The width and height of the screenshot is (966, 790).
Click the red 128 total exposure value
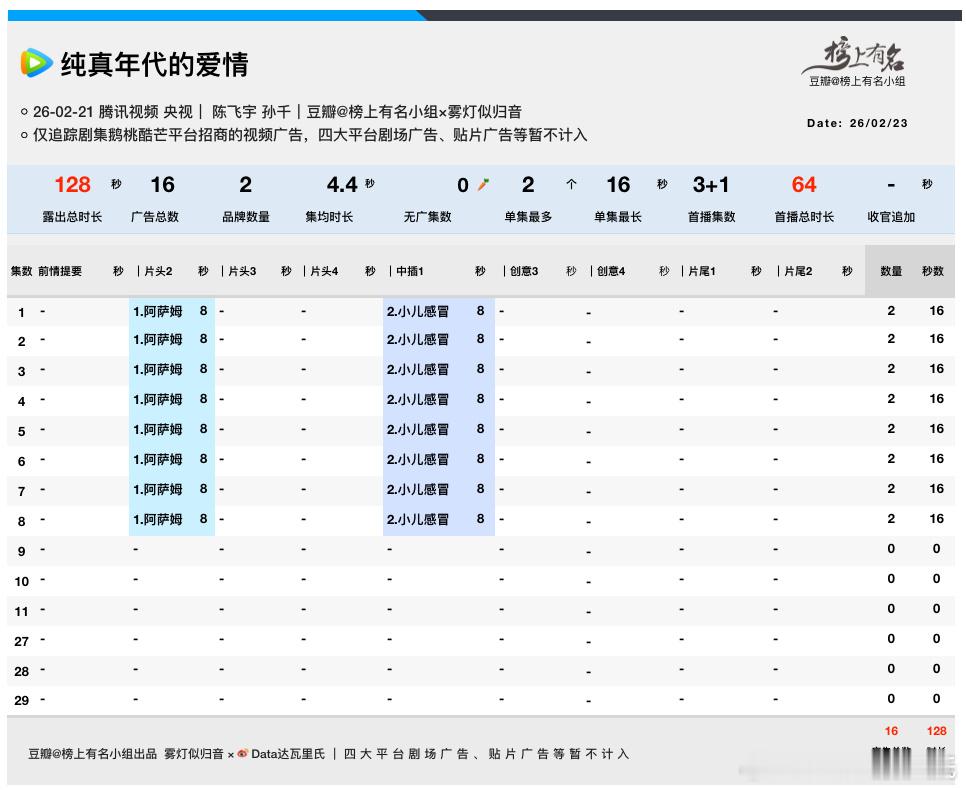point(73,184)
